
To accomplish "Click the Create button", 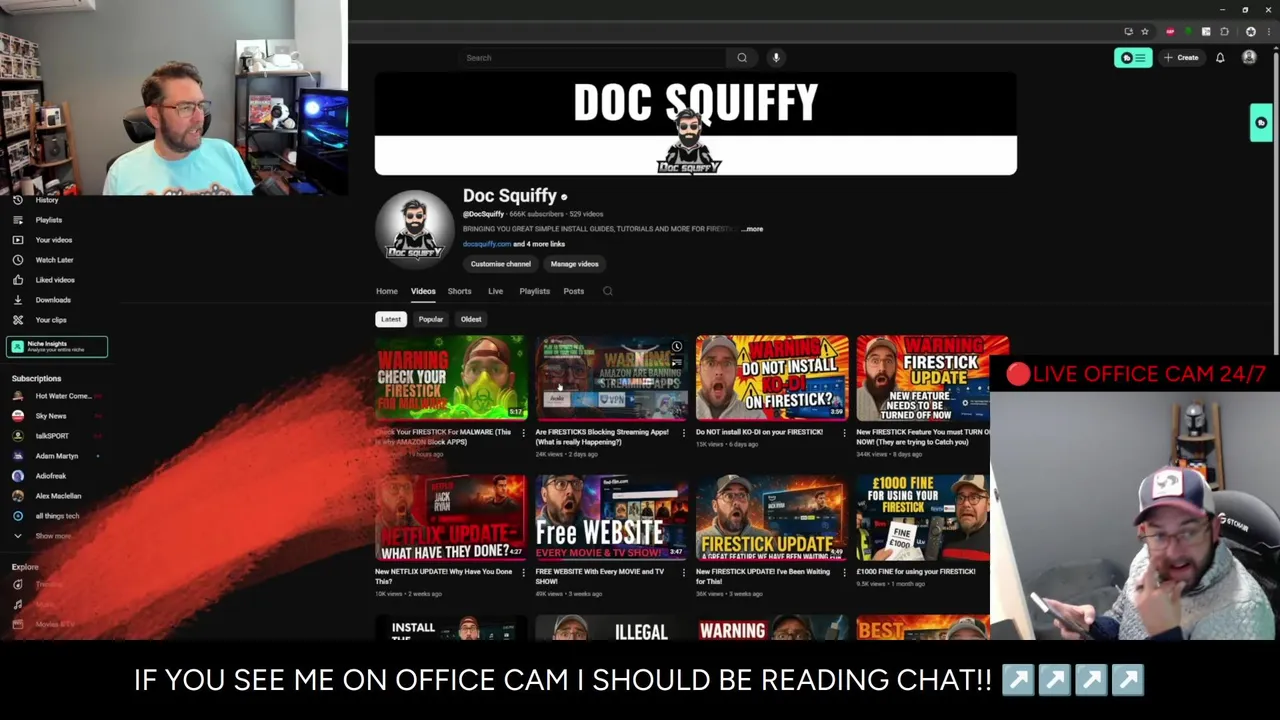I will [1181, 58].
